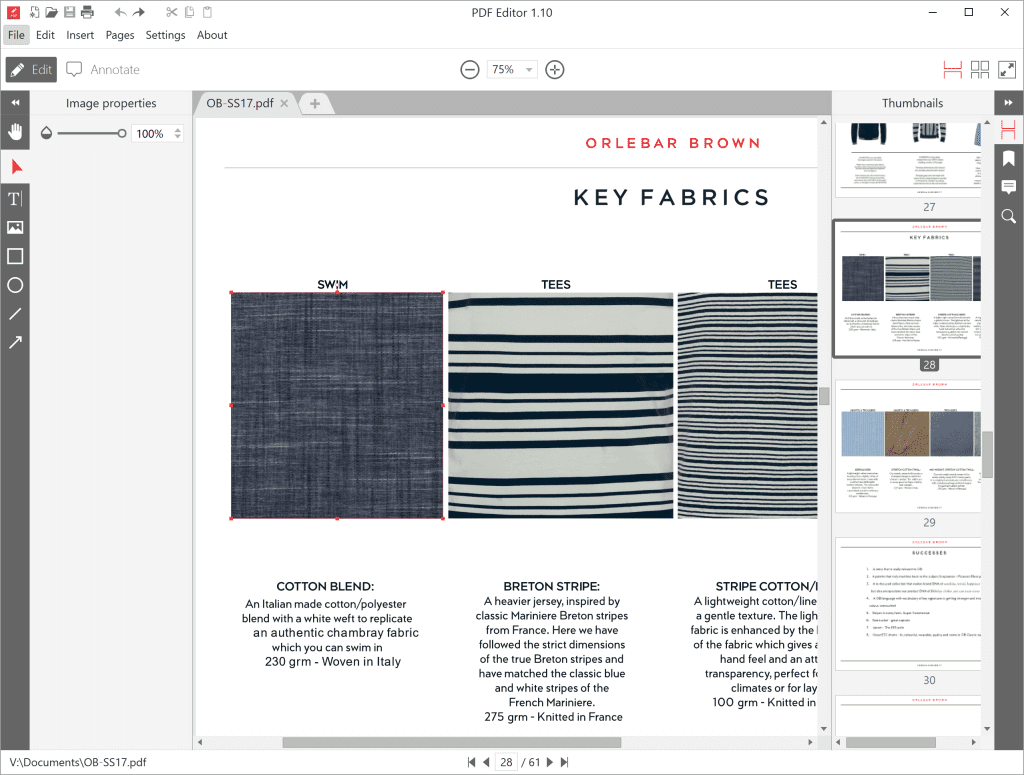Select the Image insert tool
This screenshot has height=775, width=1024.
(x=14, y=227)
